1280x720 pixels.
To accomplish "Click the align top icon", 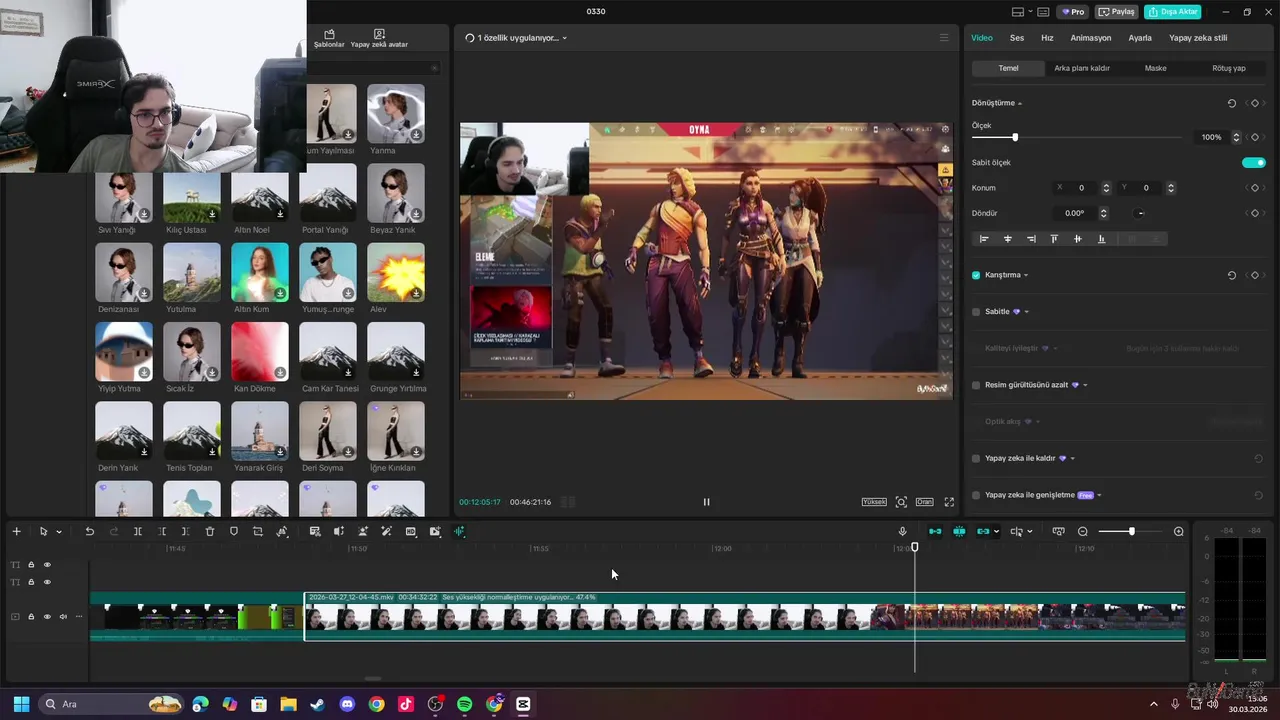I will [1054, 239].
